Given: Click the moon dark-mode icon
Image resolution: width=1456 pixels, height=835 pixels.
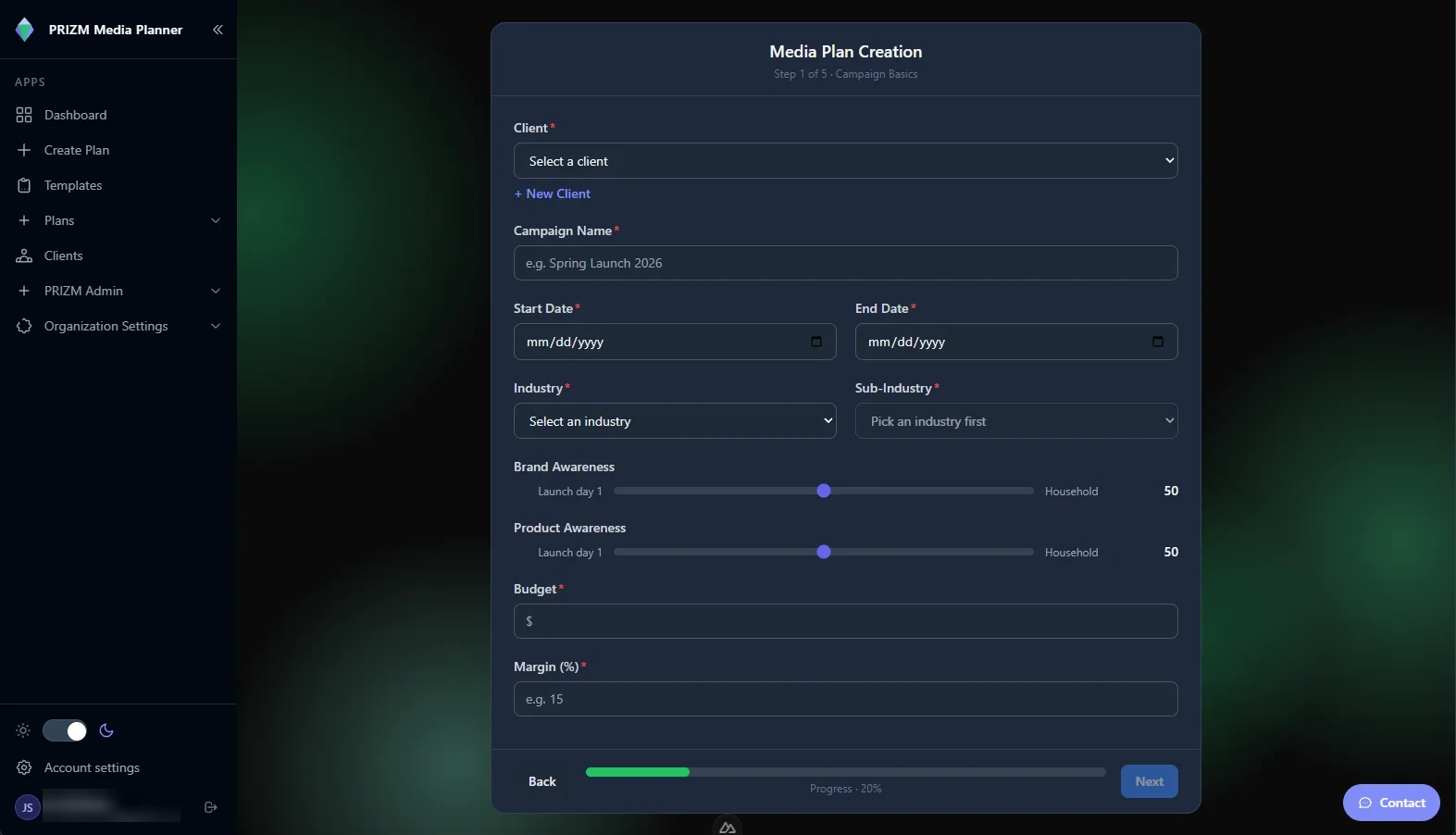Looking at the screenshot, I should 106,730.
